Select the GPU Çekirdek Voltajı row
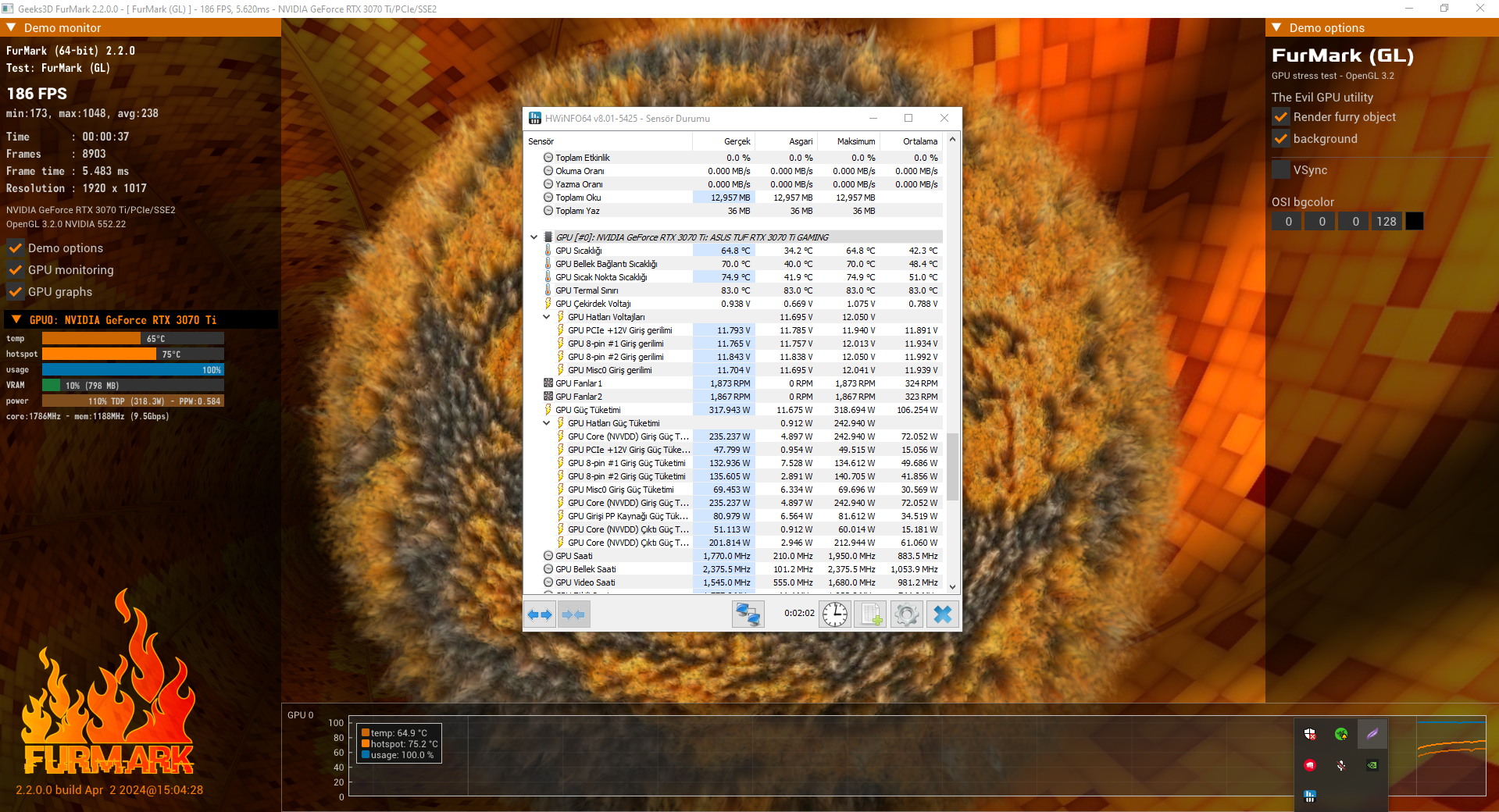This screenshot has height=812, width=1499. tap(734, 304)
